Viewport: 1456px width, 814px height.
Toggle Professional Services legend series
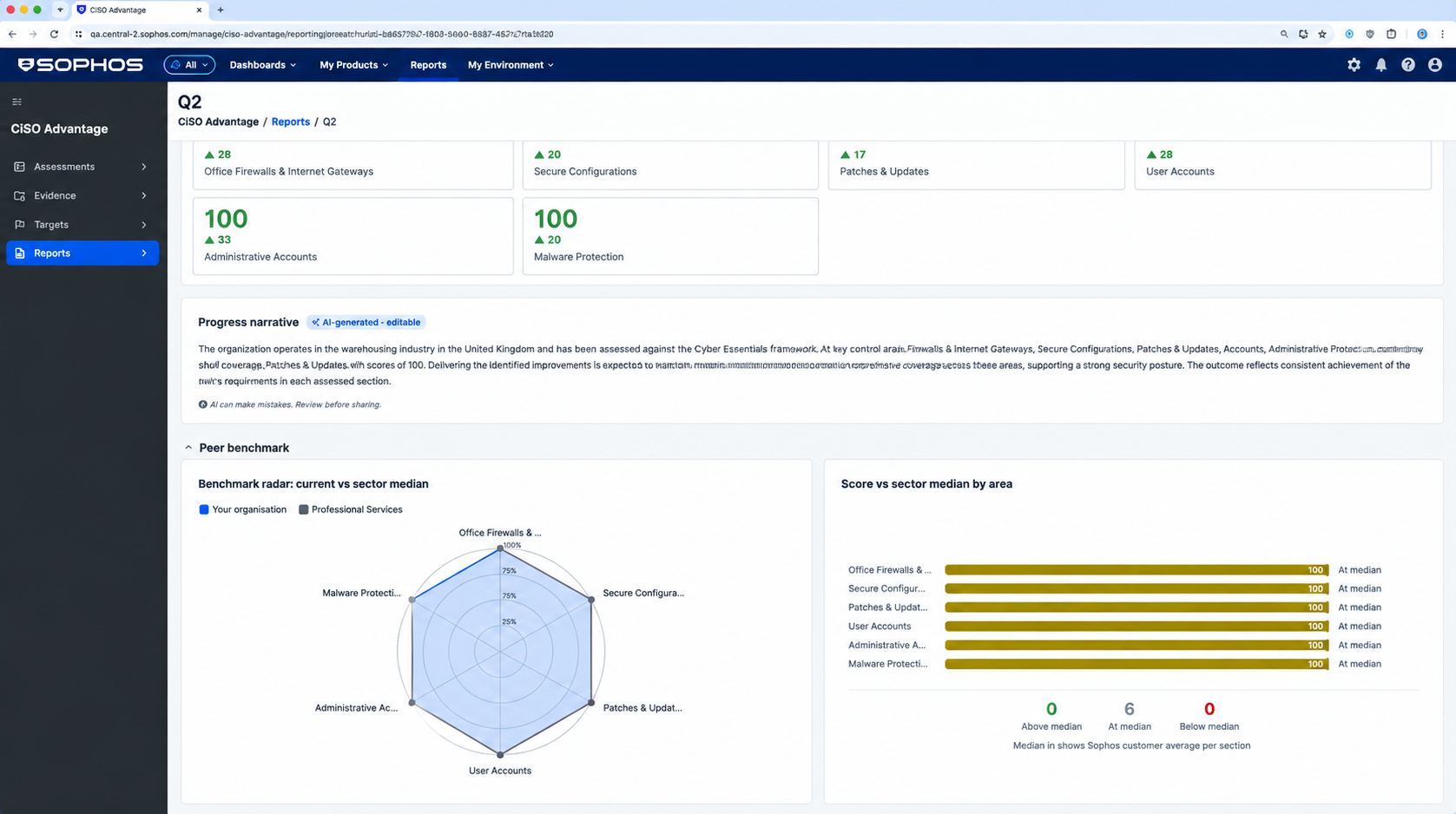351,509
